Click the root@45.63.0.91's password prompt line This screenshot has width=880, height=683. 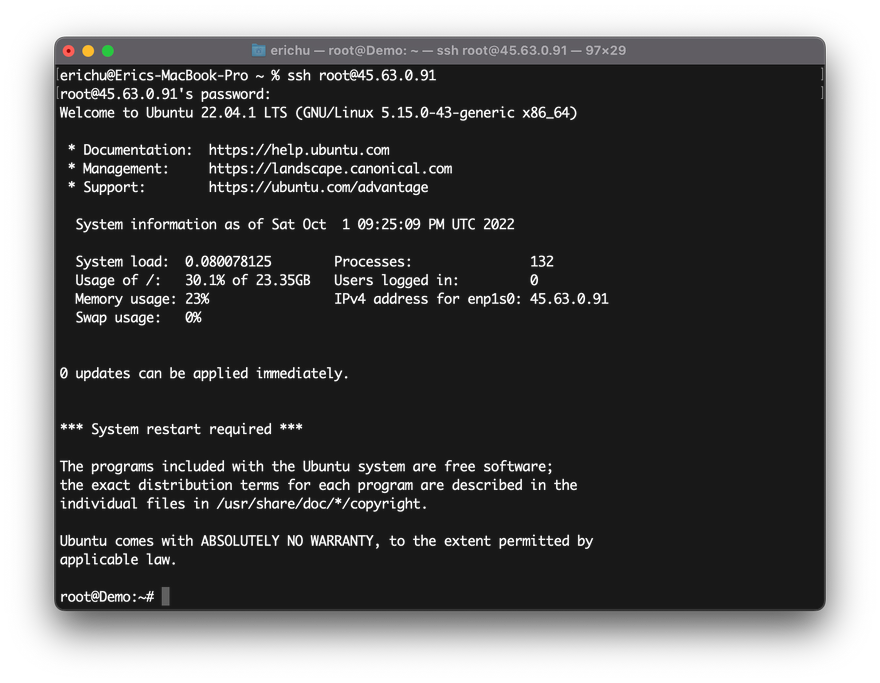coord(165,94)
